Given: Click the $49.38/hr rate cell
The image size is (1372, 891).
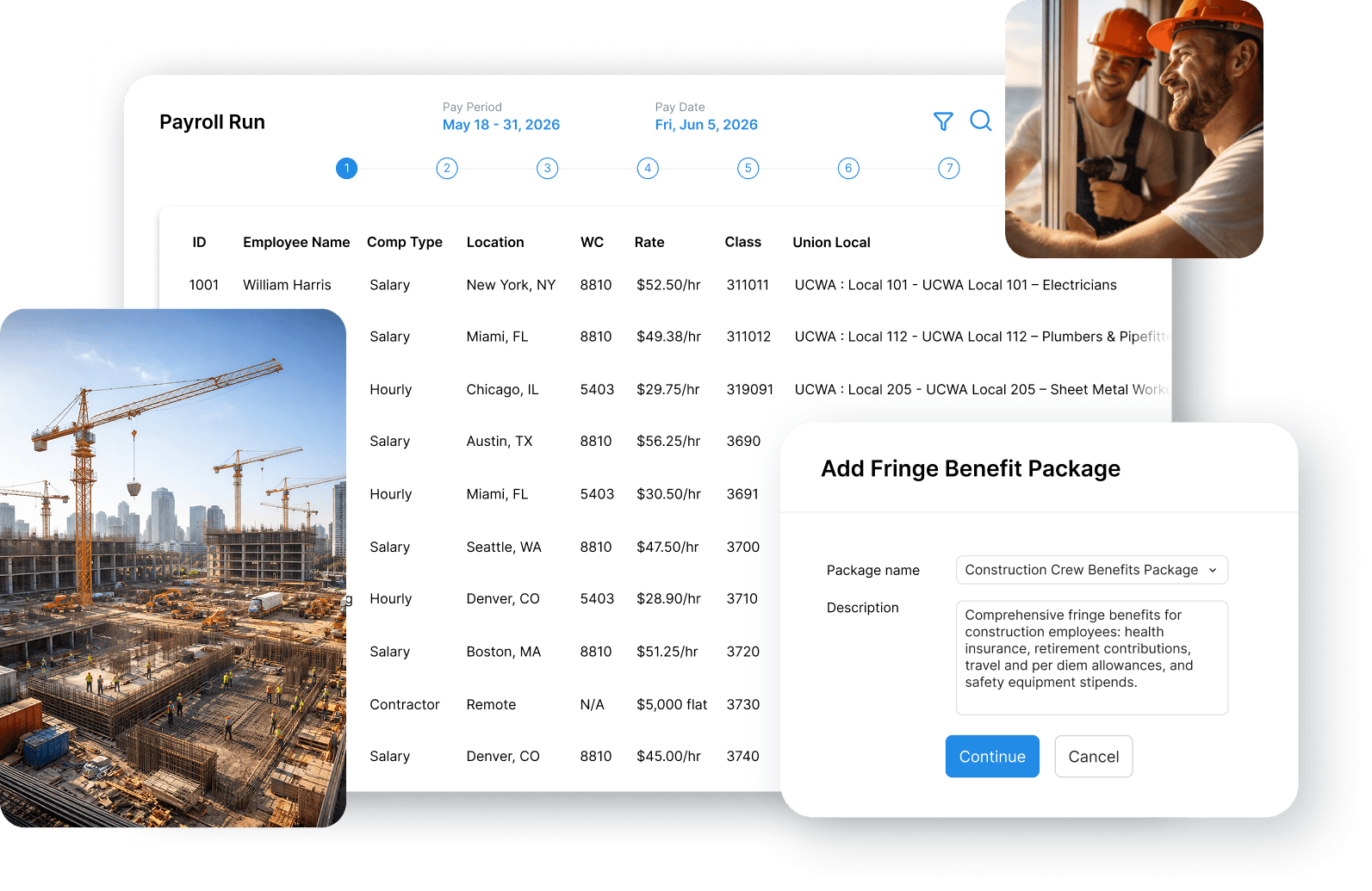Looking at the screenshot, I should click(669, 337).
